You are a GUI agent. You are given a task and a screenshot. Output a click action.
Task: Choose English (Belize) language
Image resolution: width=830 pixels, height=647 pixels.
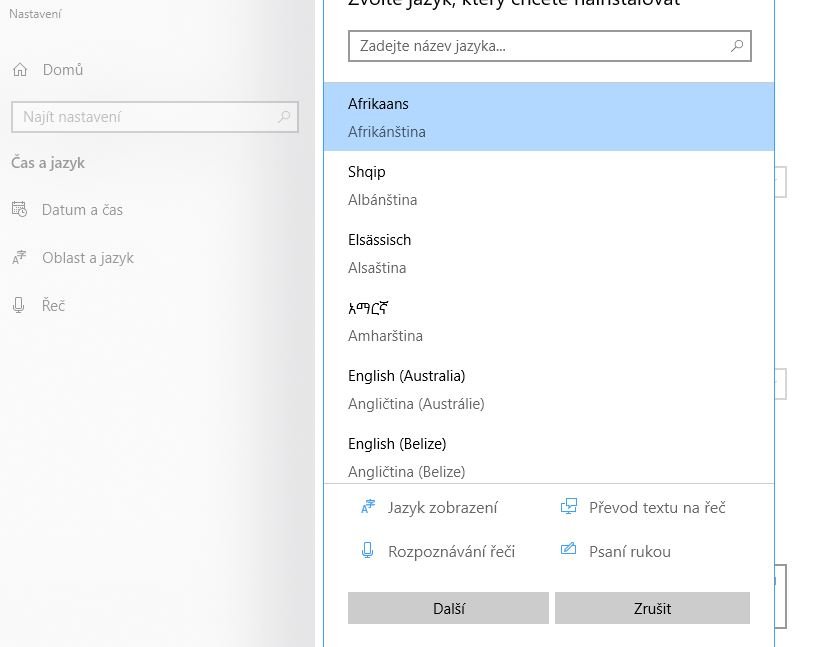tap(549, 454)
